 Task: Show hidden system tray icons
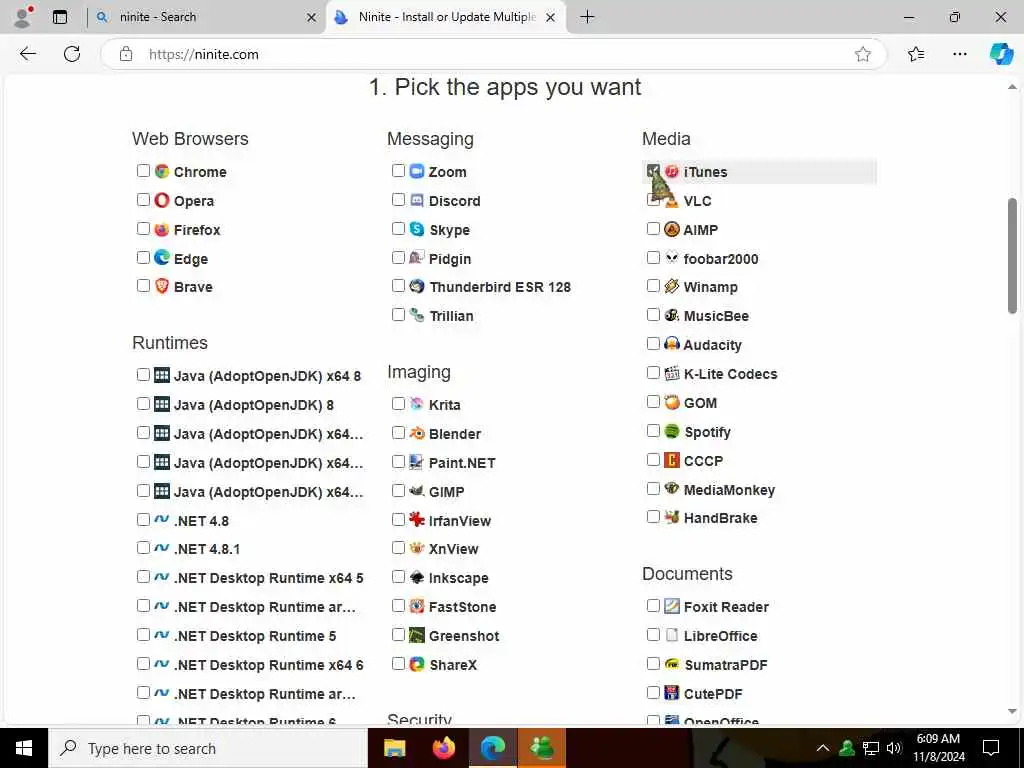(823, 748)
